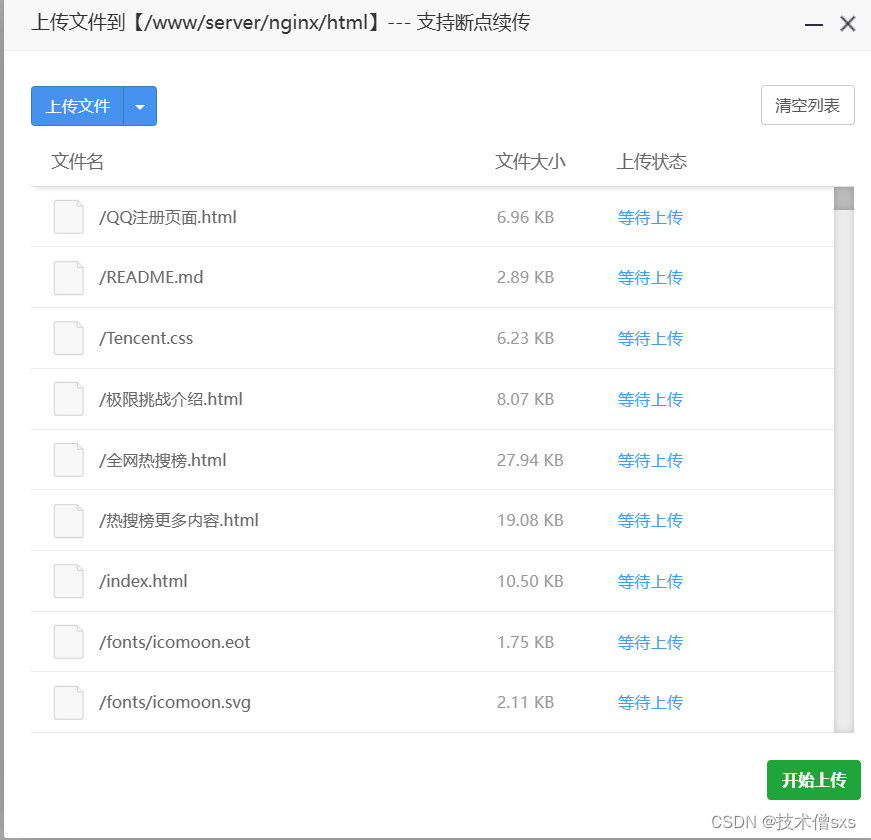Select file name /fonts/icomoon.svg
This screenshot has height=840, width=871.
(x=175, y=703)
